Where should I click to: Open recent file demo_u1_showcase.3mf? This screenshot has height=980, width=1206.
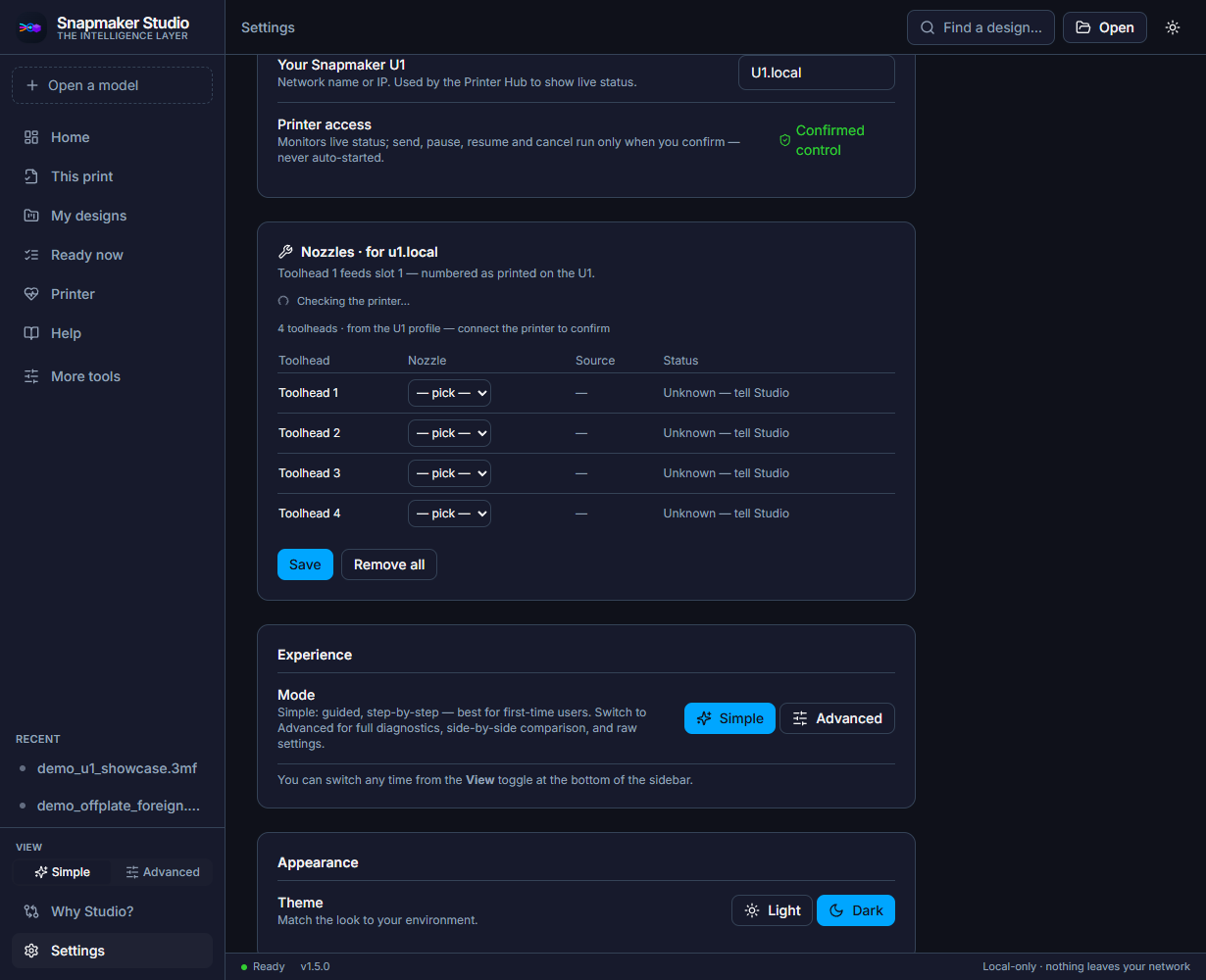pyautogui.click(x=112, y=768)
